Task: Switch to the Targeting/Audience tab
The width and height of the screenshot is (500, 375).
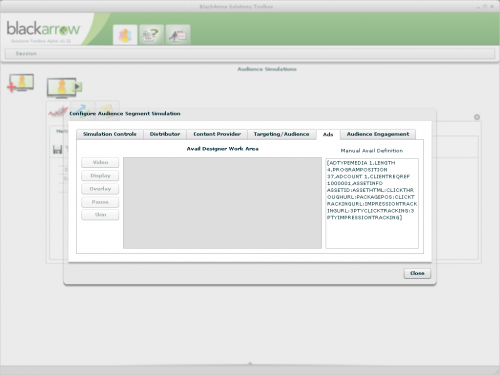Action: pyautogui.click(x=281, y=134)
